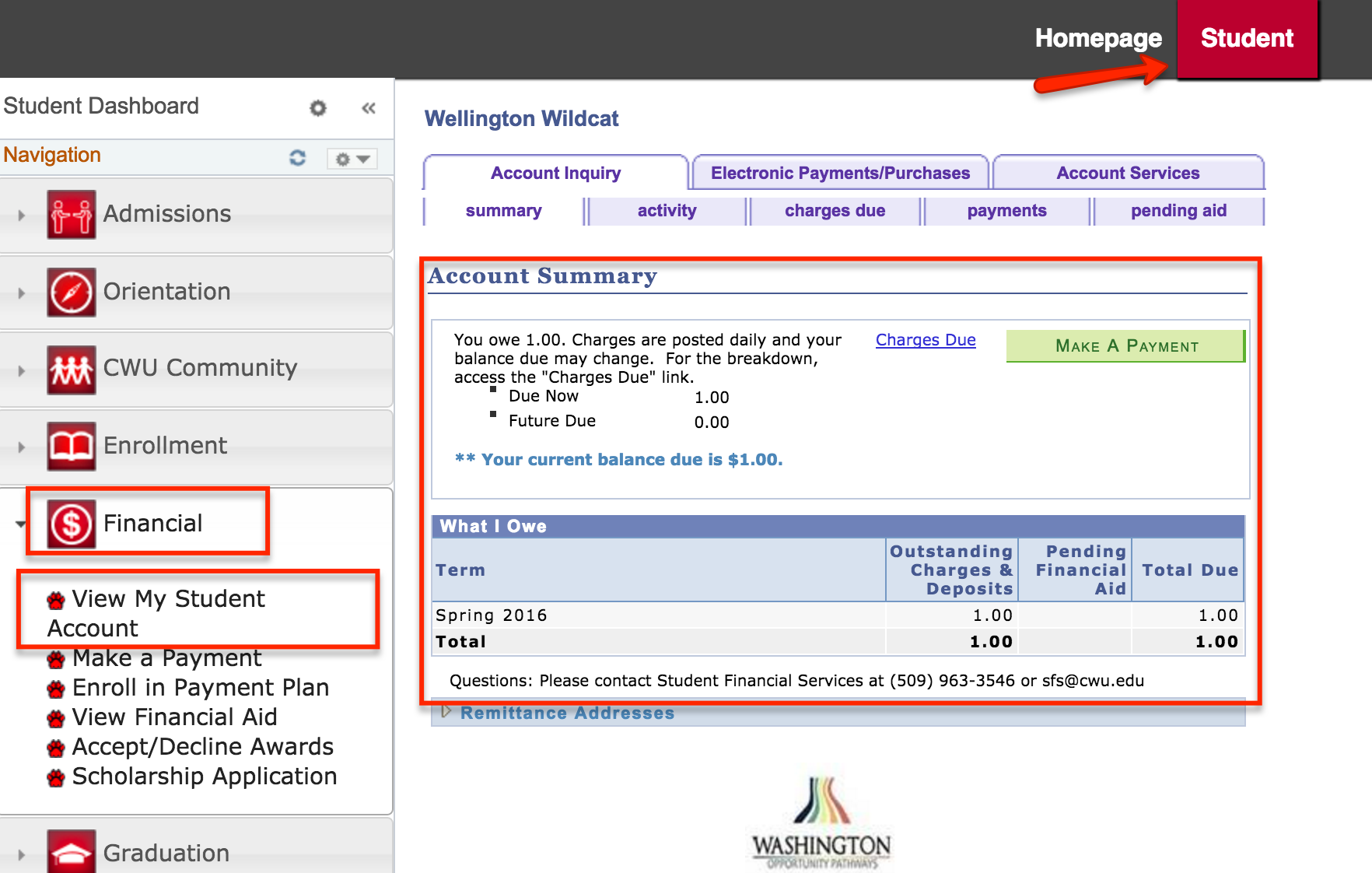Screen dimensions: 1372x873
Task: Expand the CWU Community arrow
Action: (x=22, y=371)
